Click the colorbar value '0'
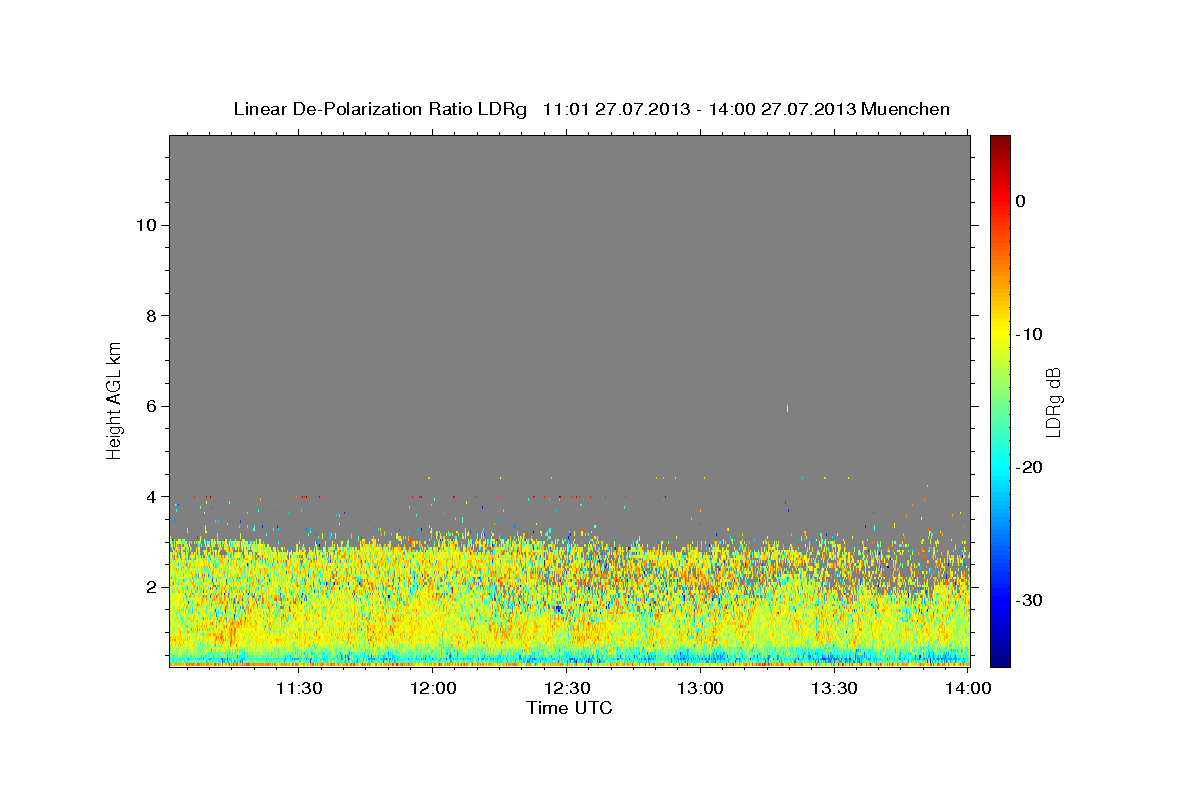Viewport: 1200px width, 800px height. (1021, 201)
